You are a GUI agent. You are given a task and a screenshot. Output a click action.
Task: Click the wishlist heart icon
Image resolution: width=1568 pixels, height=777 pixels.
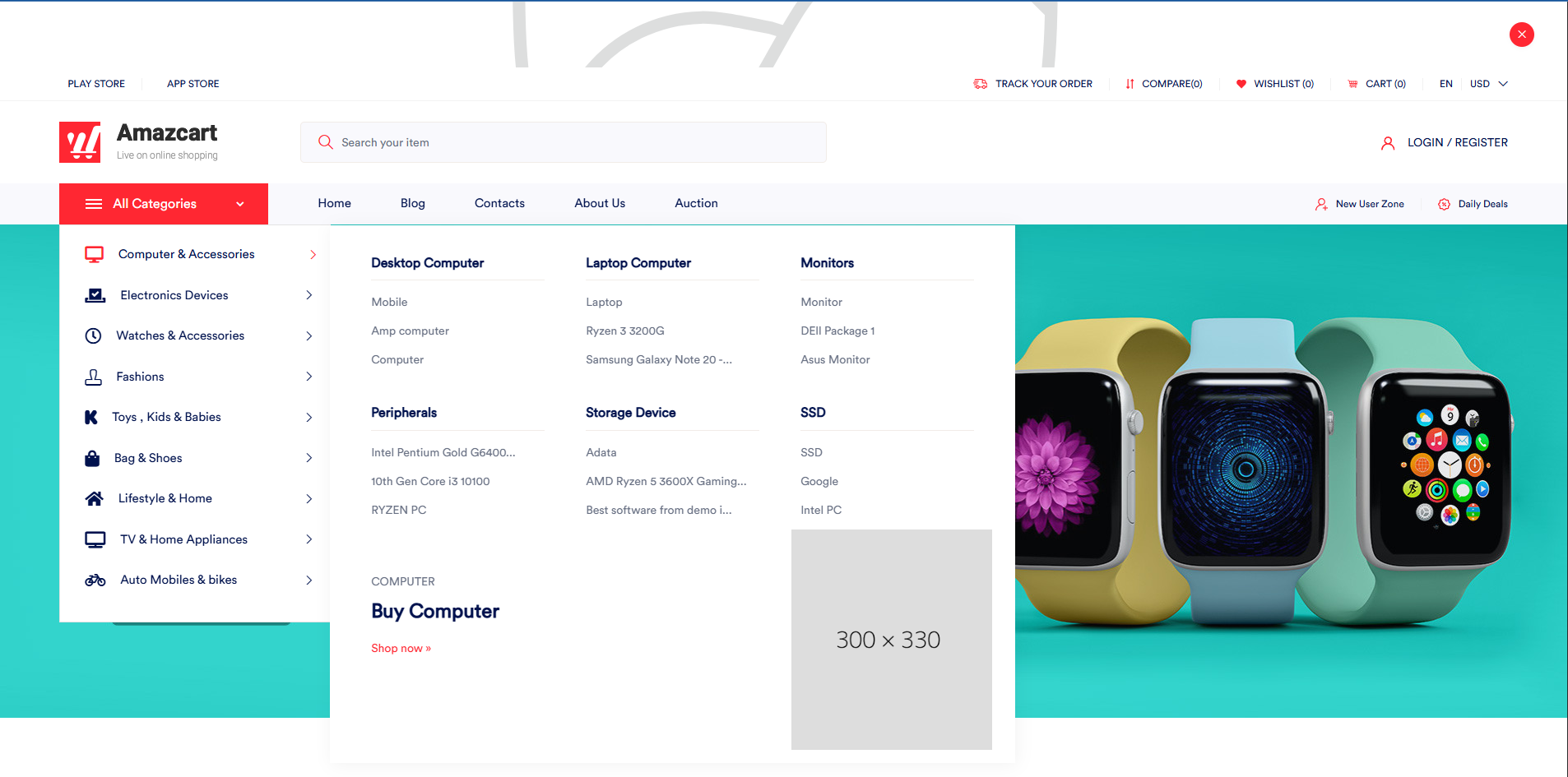[1241, 84]
